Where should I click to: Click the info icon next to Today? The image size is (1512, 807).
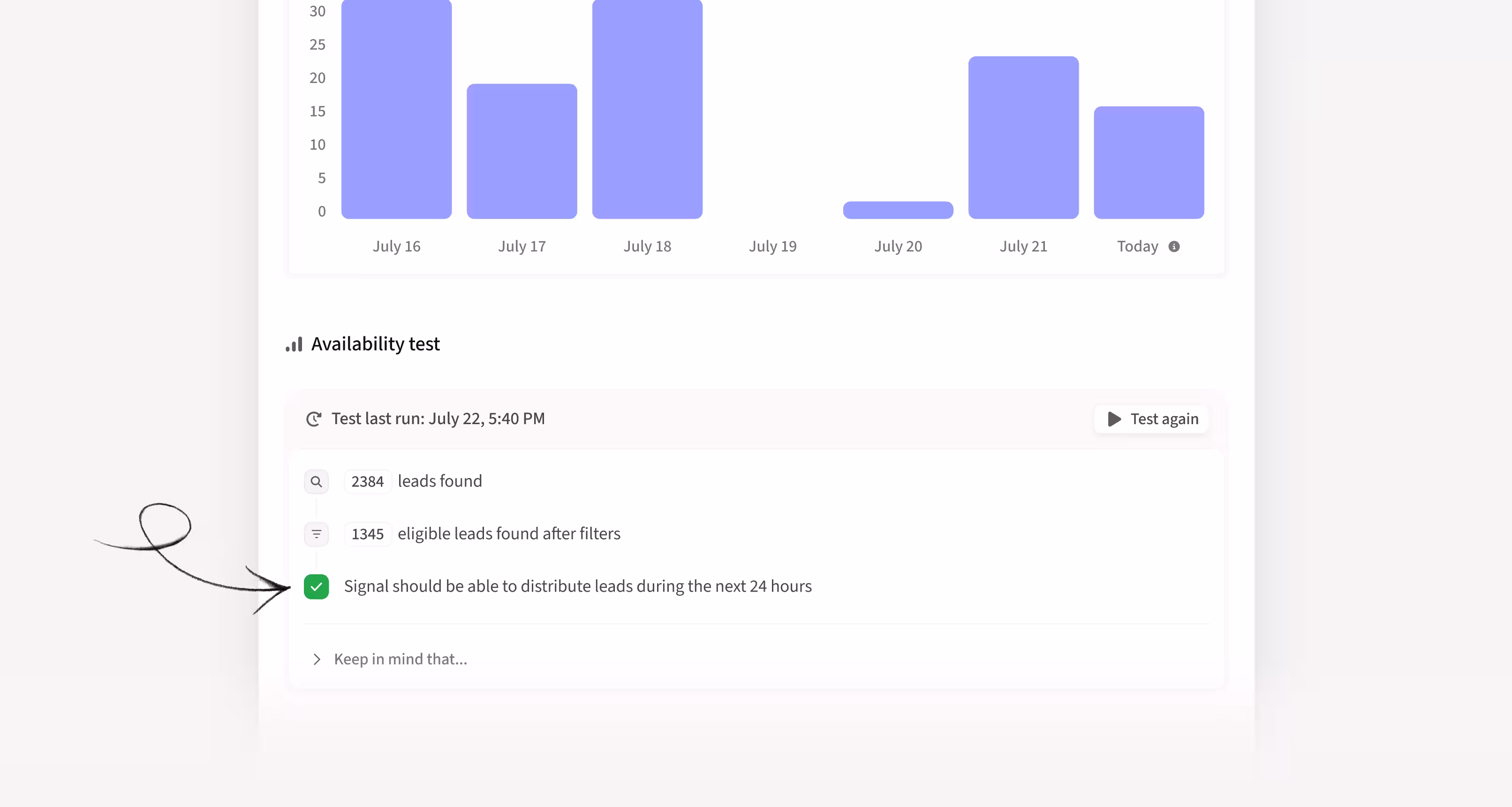(1173, 247)
